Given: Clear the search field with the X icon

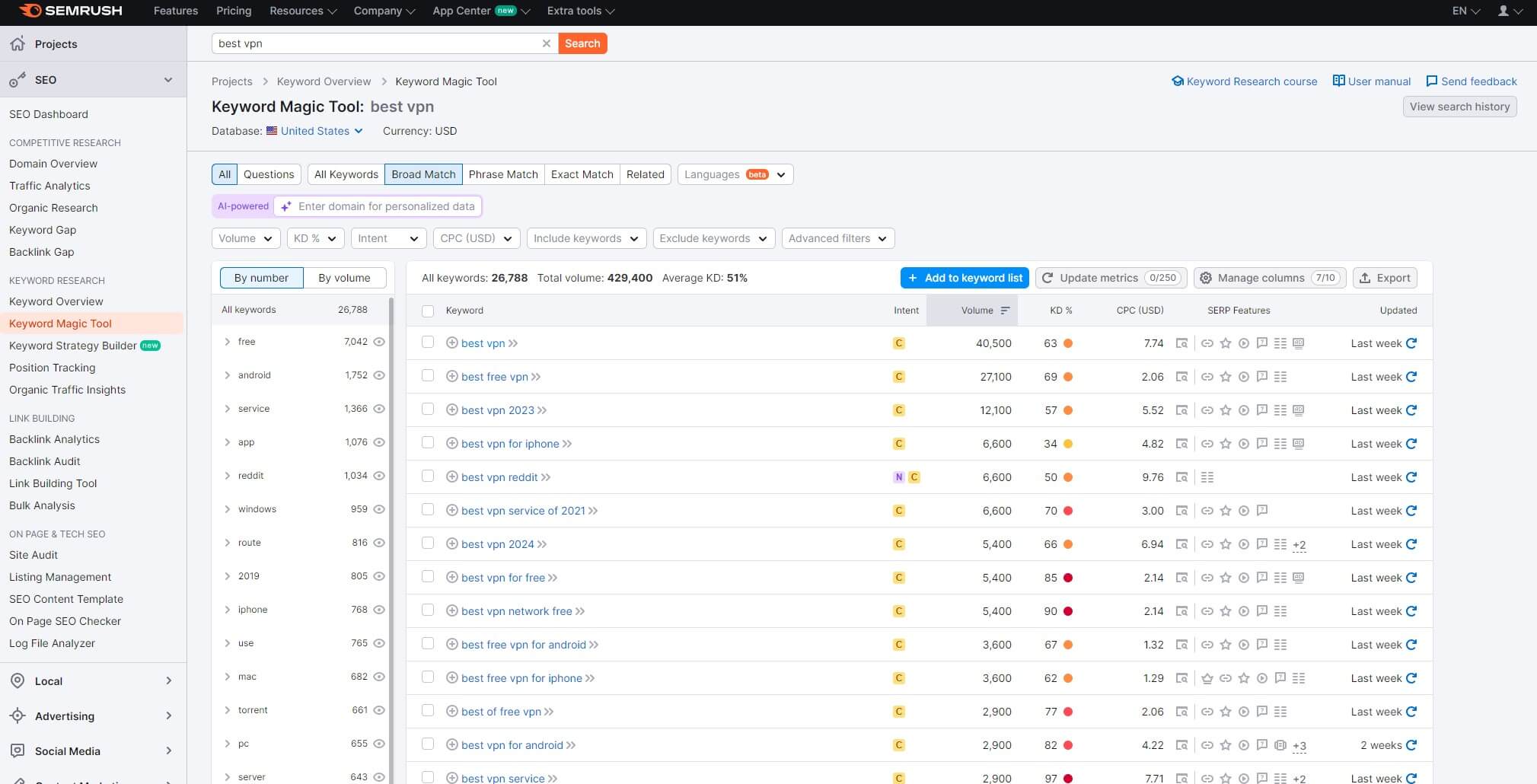Looking at the screenshot, I should [x=546, y=43].
